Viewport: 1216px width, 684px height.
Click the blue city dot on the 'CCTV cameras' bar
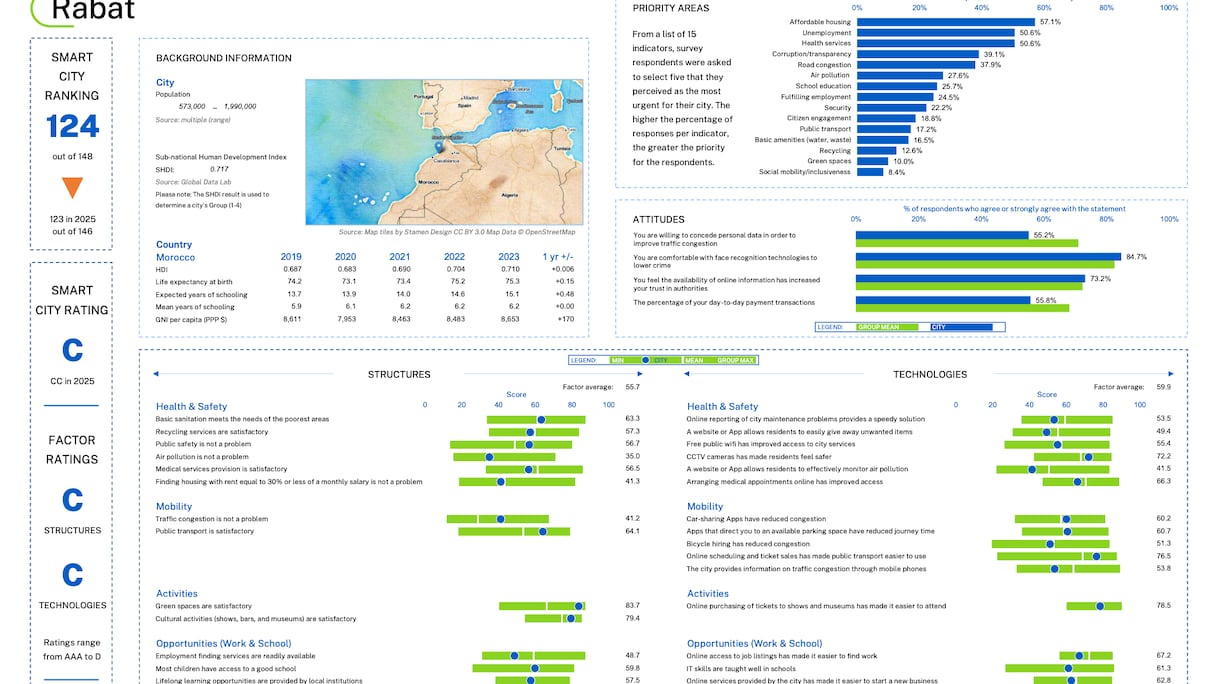coord(1088,457)
